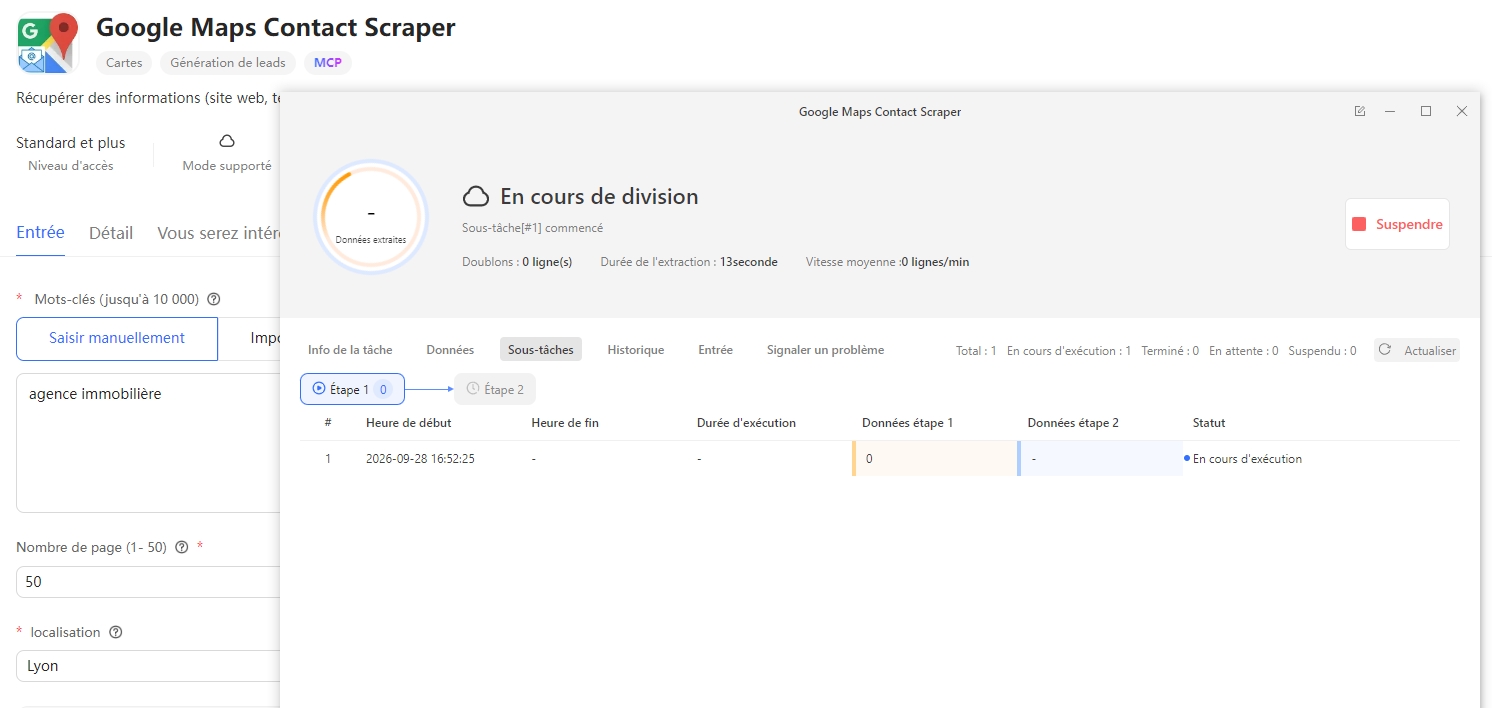Open the Entrée tab on main page

[x=41, y=232]
